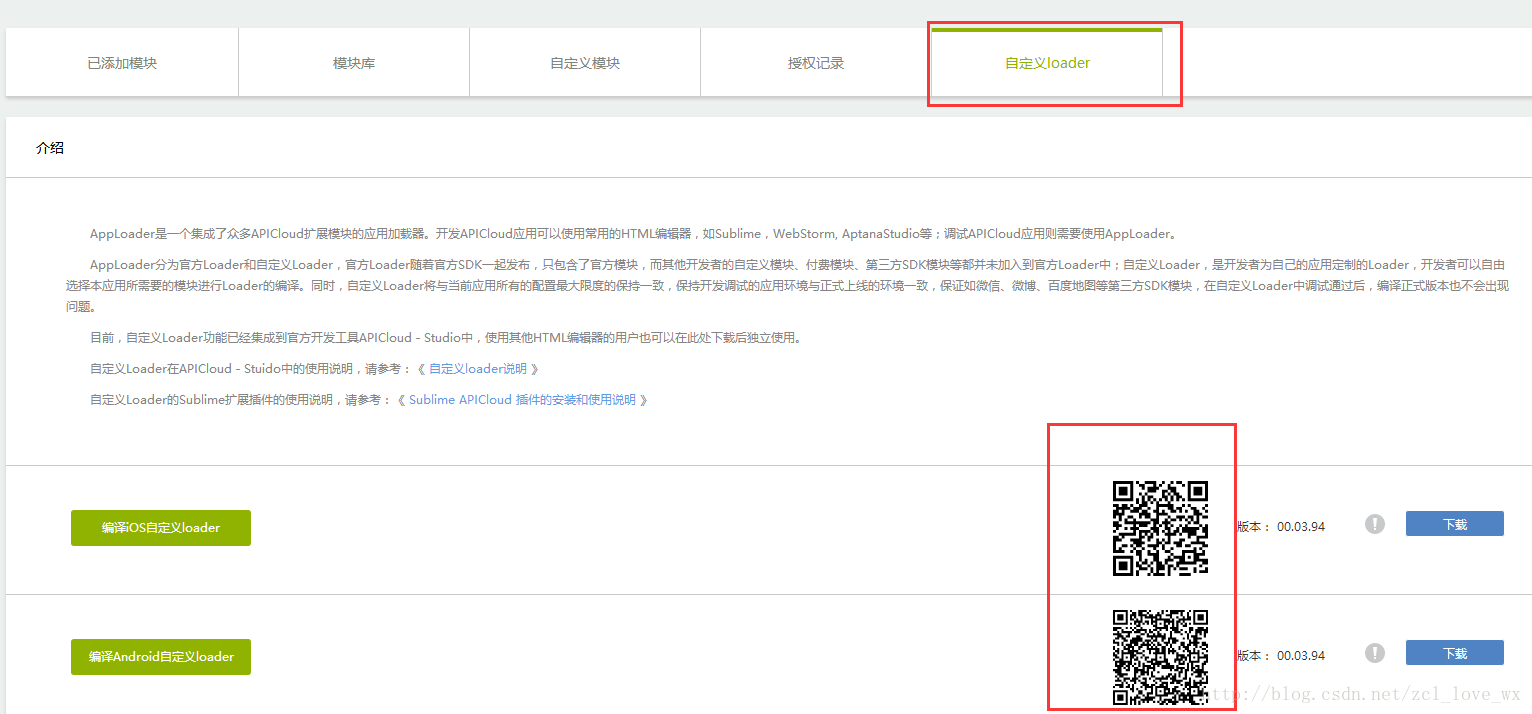Click the 编译Android自定义loader button
This screenshot has width=1532, height=714.
point(161,657)
